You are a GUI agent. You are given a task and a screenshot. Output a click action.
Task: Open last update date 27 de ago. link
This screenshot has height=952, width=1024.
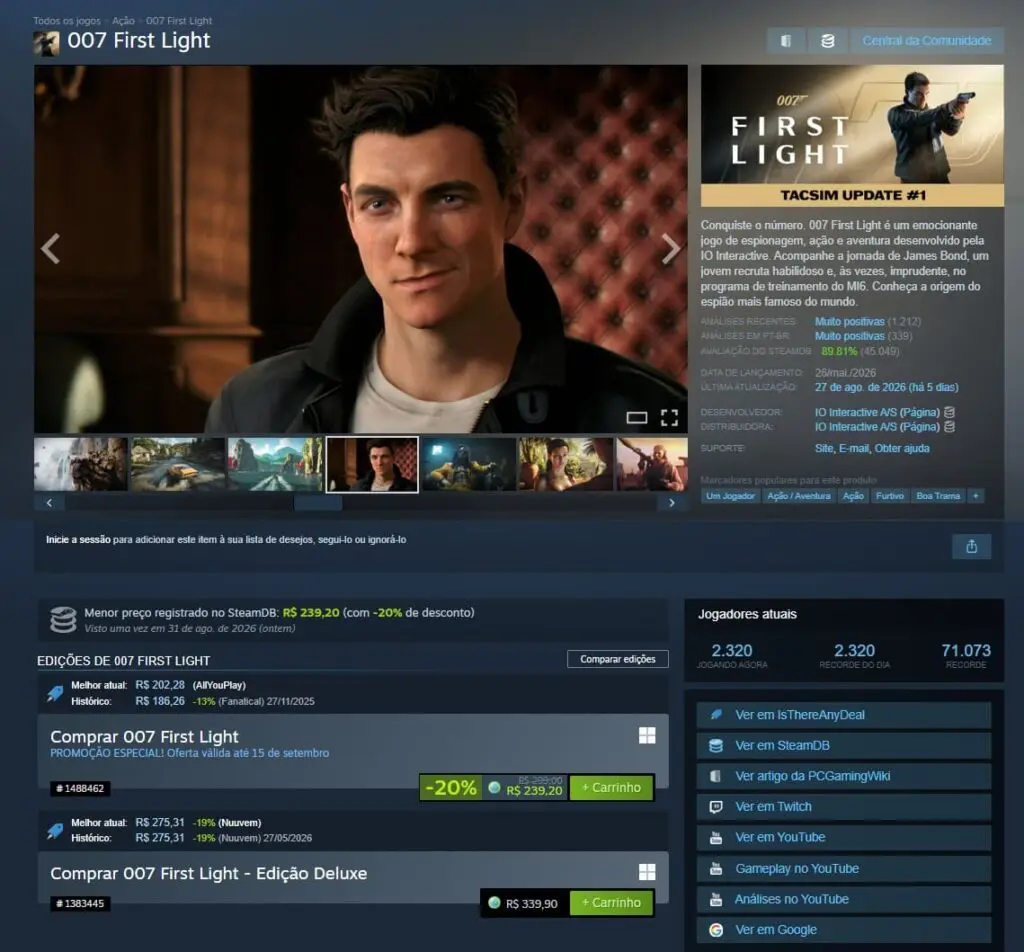click(886, 387)
